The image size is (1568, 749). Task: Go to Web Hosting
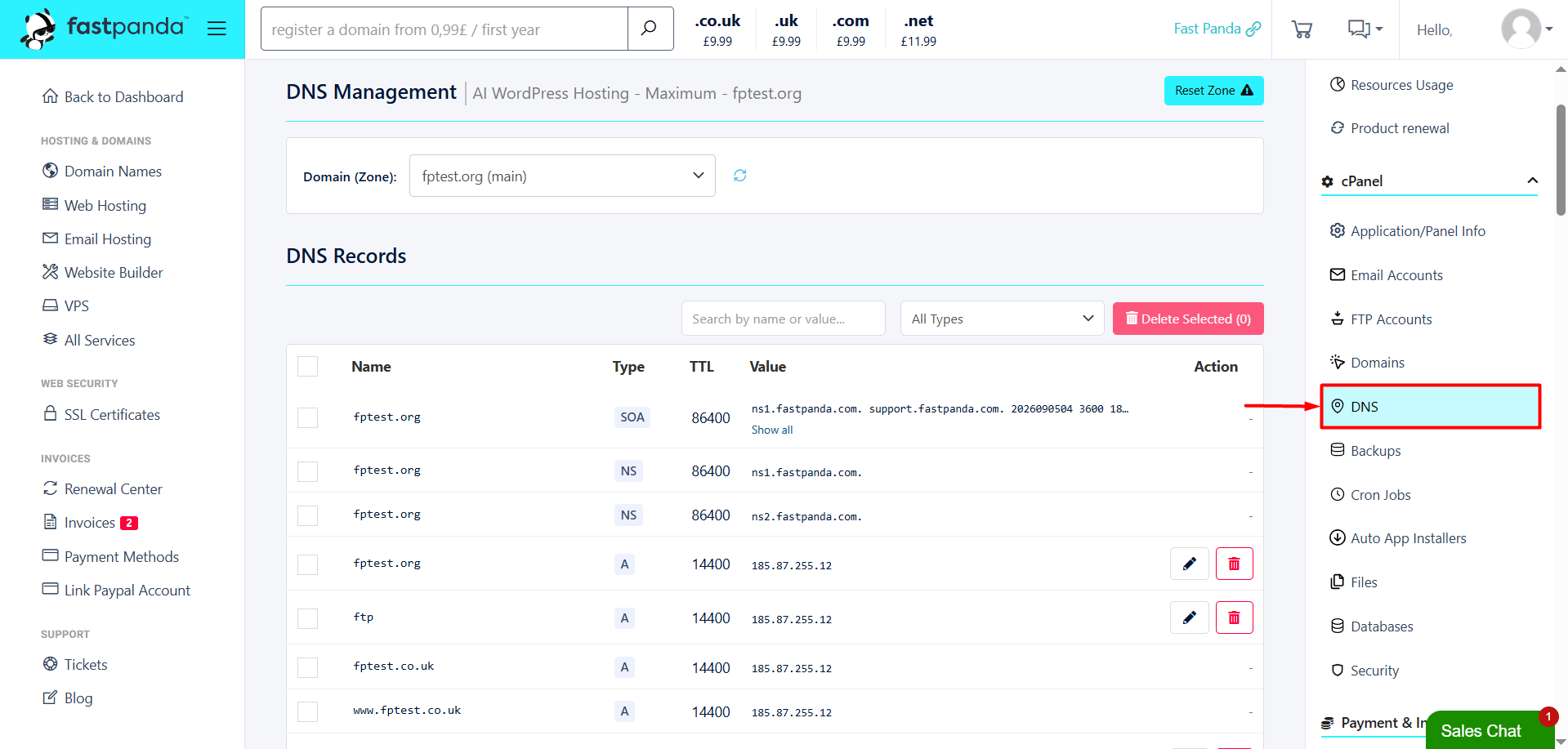(x=94, y=205)
